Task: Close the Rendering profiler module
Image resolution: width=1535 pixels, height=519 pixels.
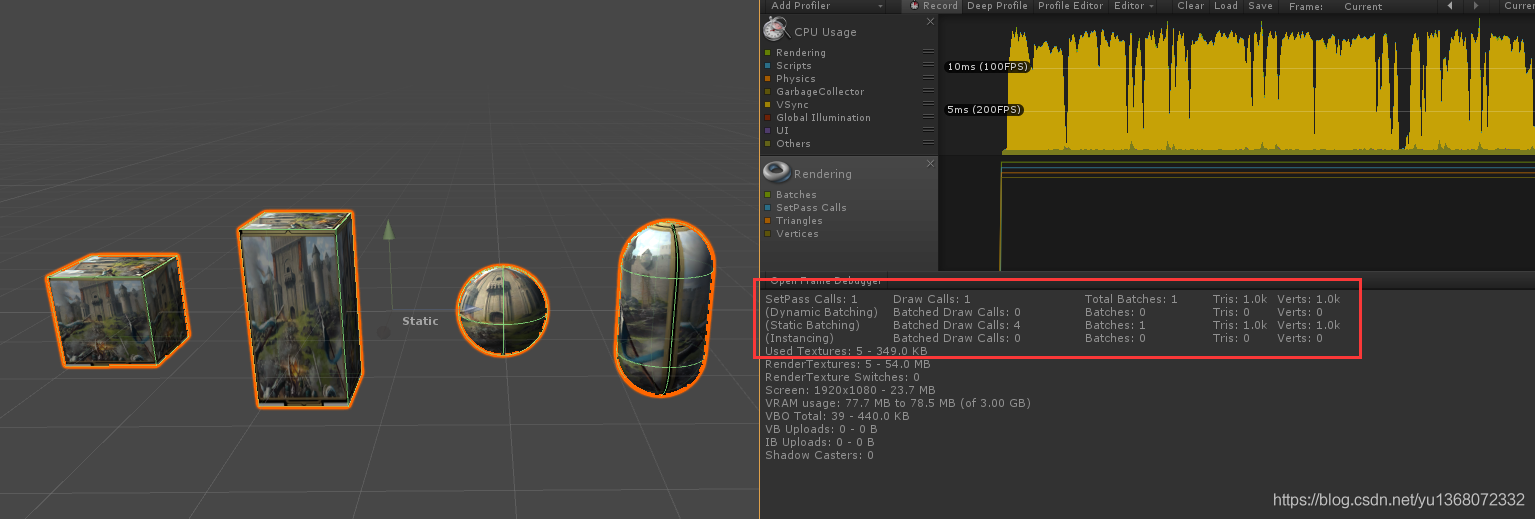Action: coord(930,163)
